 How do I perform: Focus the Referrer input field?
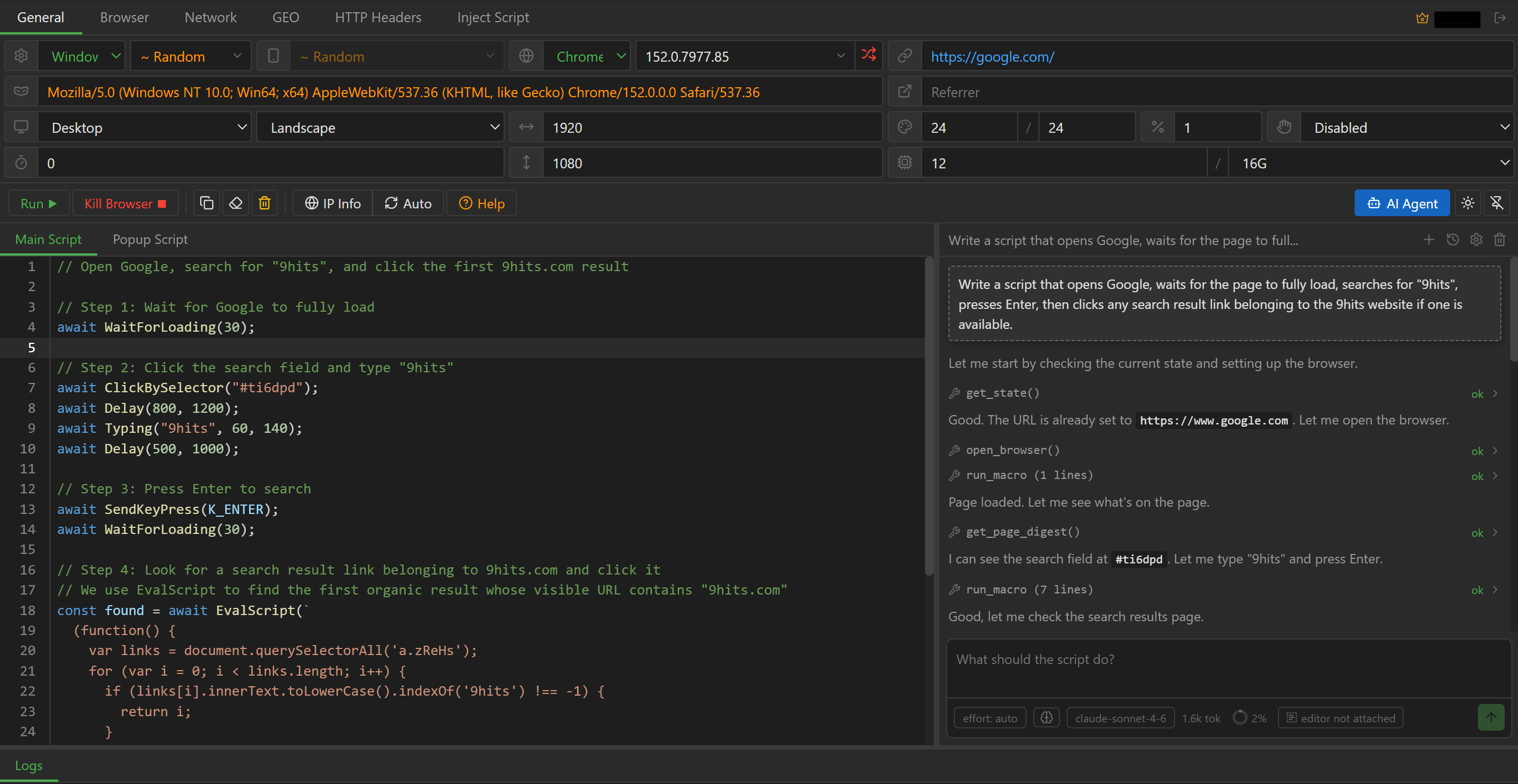[x=1217, y=92]
